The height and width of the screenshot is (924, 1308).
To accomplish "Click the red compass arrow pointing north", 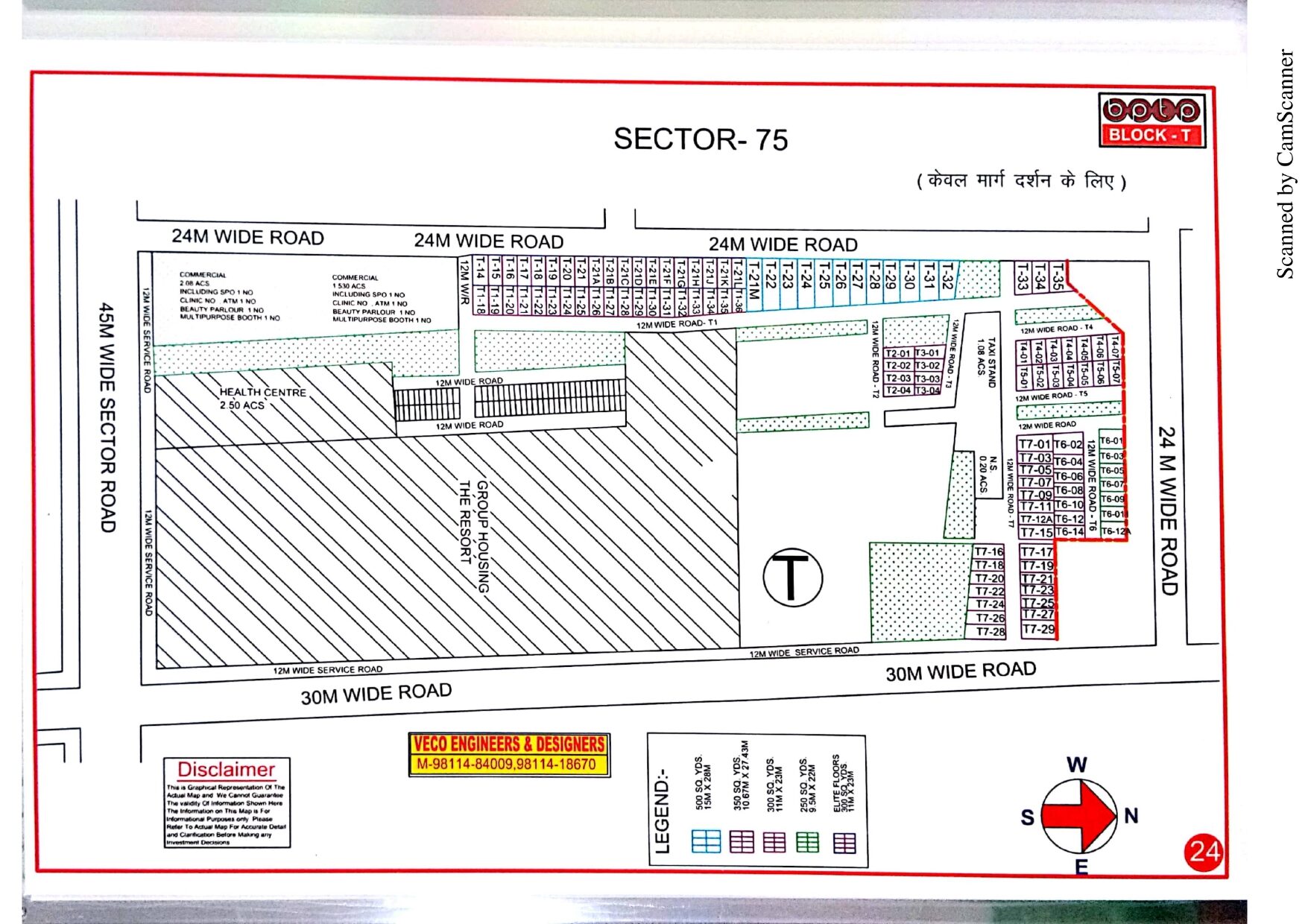I will (x=1079, y=815).
